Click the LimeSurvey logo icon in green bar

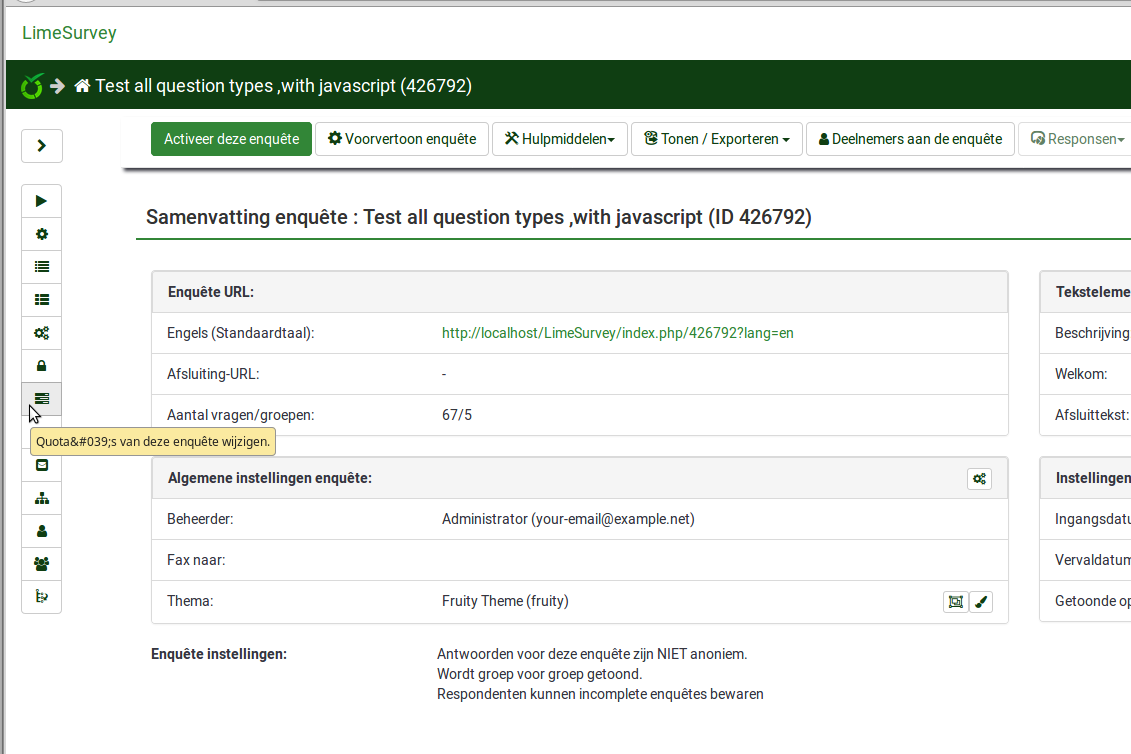click(x=32, y=86)
